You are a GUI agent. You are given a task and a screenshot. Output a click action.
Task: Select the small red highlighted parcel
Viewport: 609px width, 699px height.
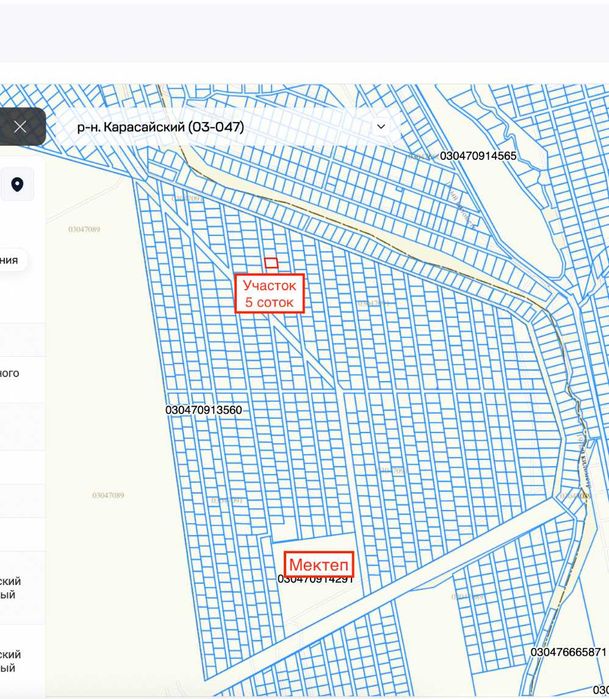tap(271, 263)
